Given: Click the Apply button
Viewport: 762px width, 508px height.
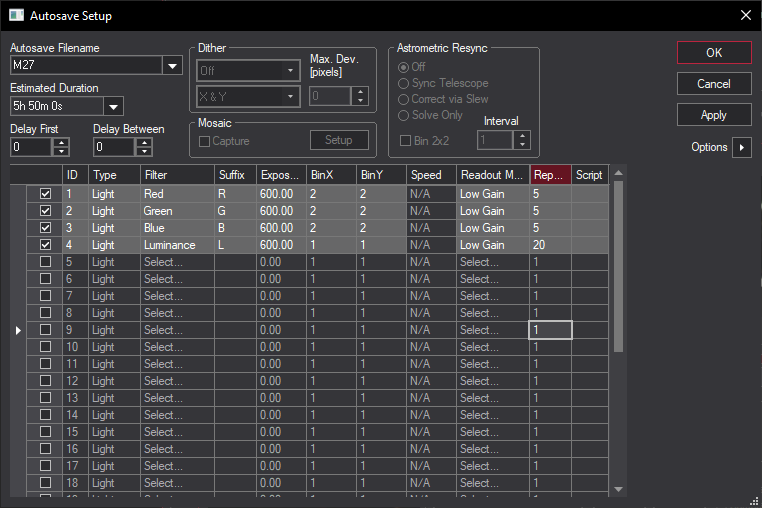Looking at the screenshot, I should (714, 115).
